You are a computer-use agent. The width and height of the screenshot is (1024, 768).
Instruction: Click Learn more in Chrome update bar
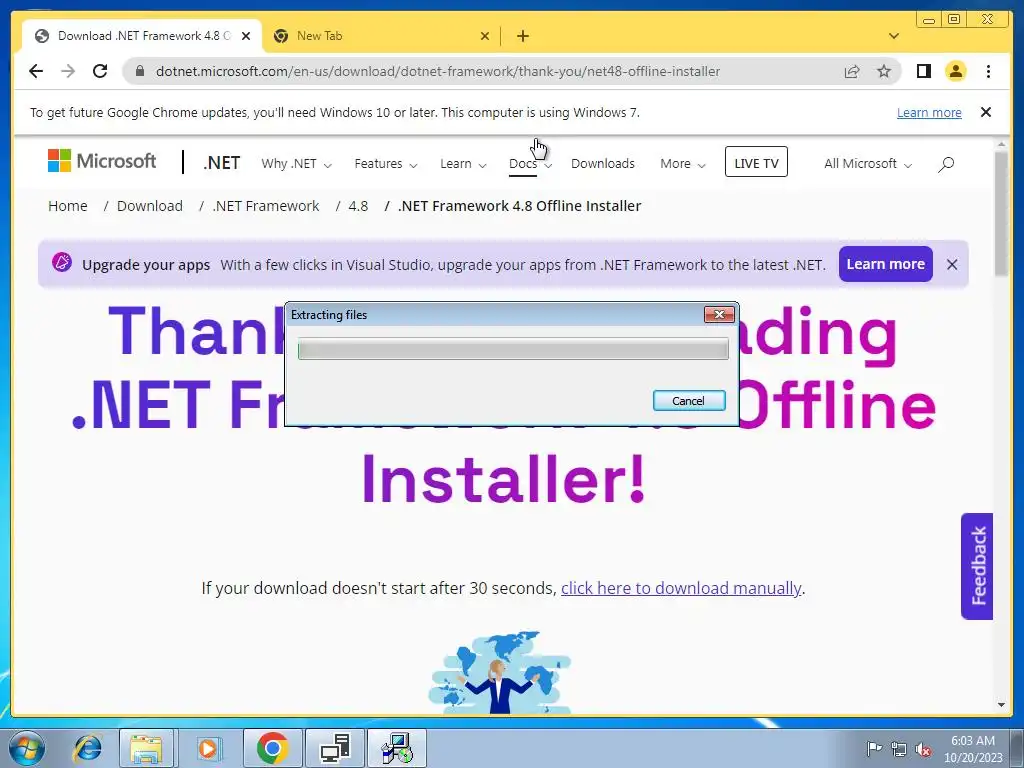tap(929, 112)
